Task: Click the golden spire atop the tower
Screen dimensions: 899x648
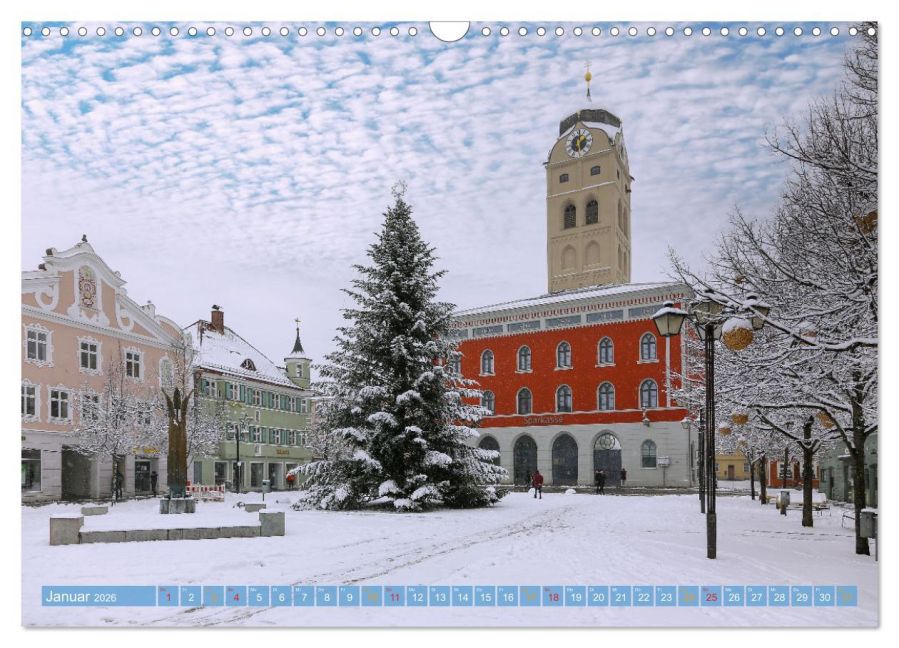Action: (x=588, y=79)
